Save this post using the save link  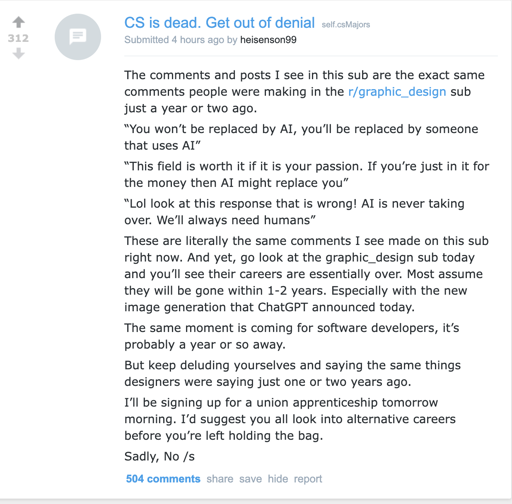(250, 479)
